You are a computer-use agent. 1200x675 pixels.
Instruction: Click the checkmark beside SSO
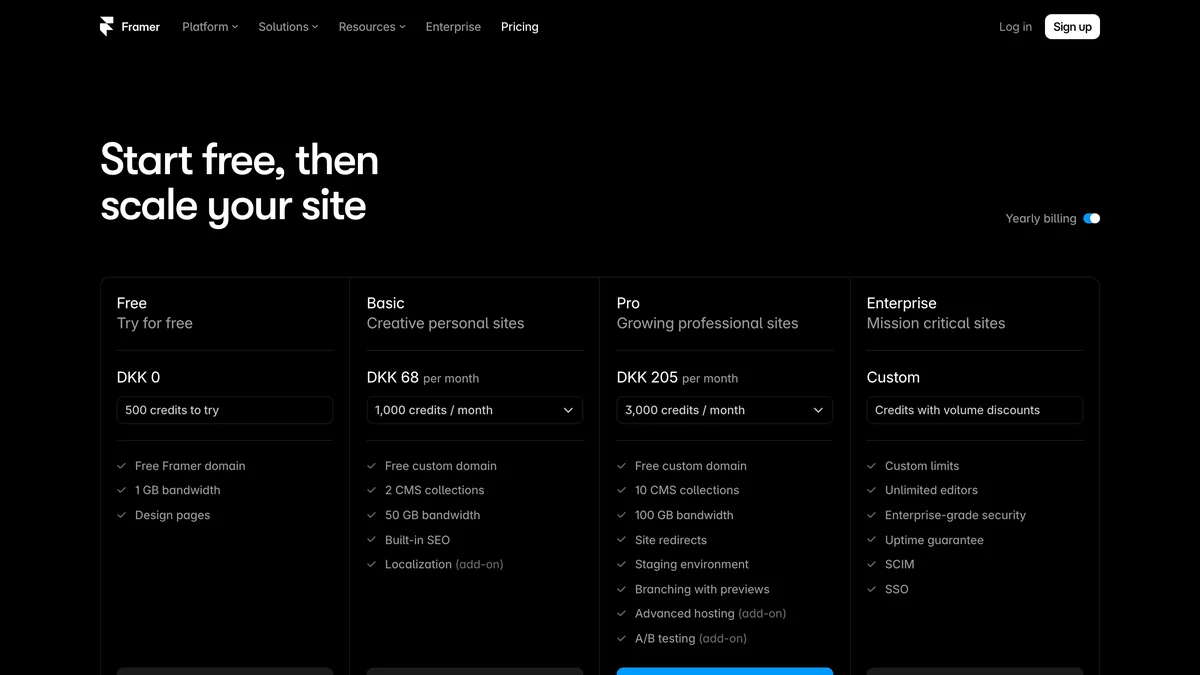872,589
